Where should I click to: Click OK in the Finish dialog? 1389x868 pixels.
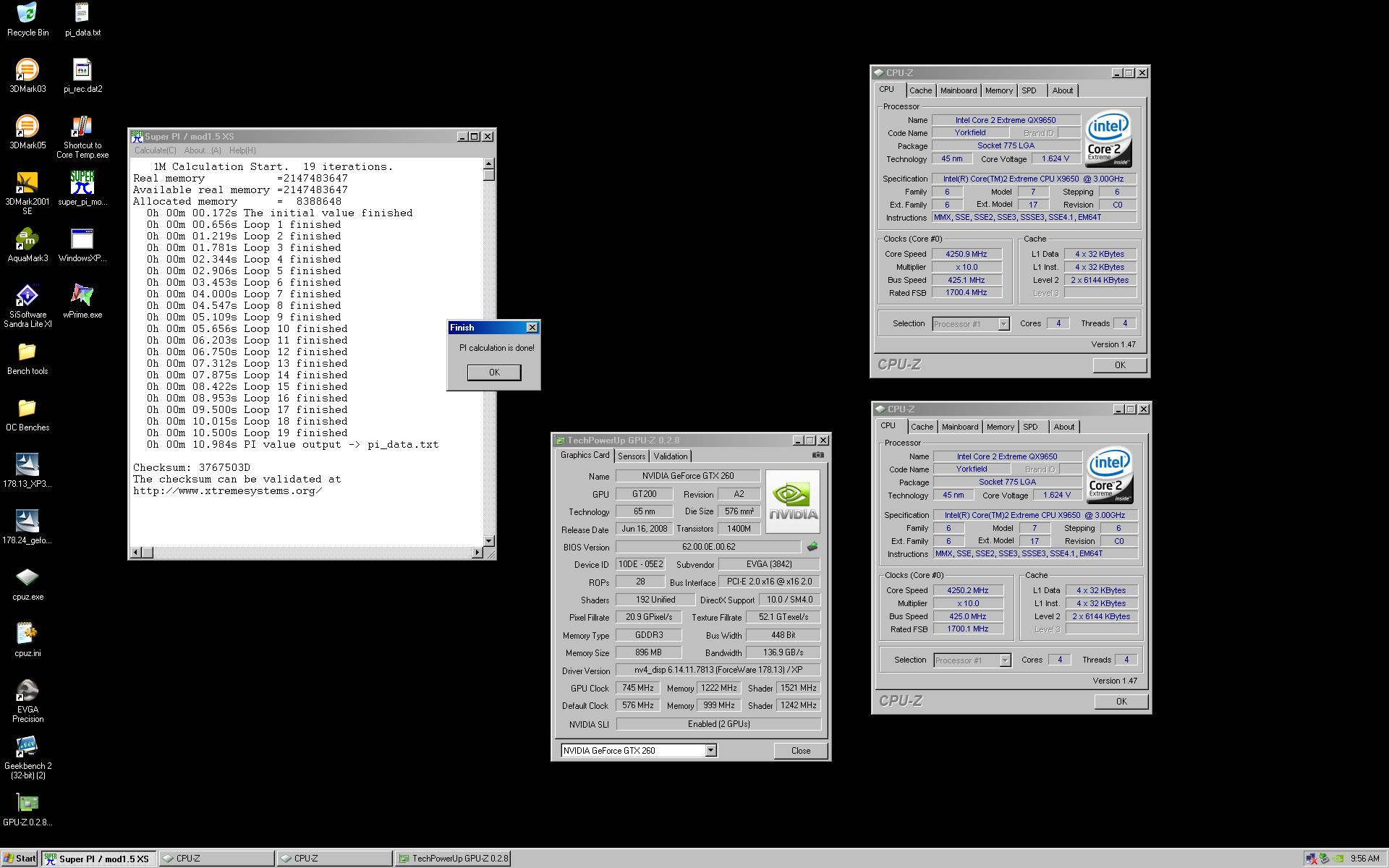click(494, 372)
